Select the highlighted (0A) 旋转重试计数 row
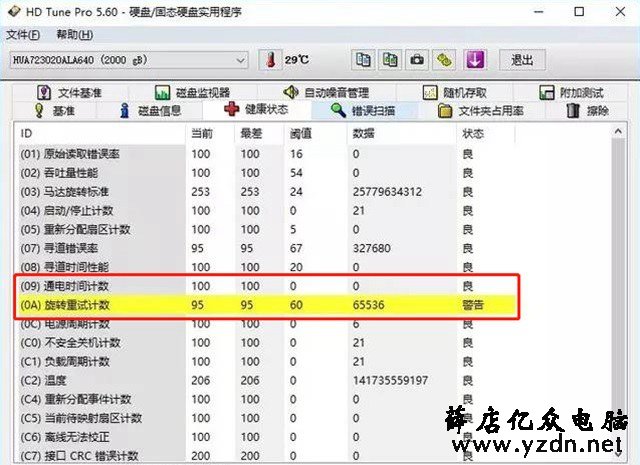The image size is (640, 465). click(x=265, y=305)
